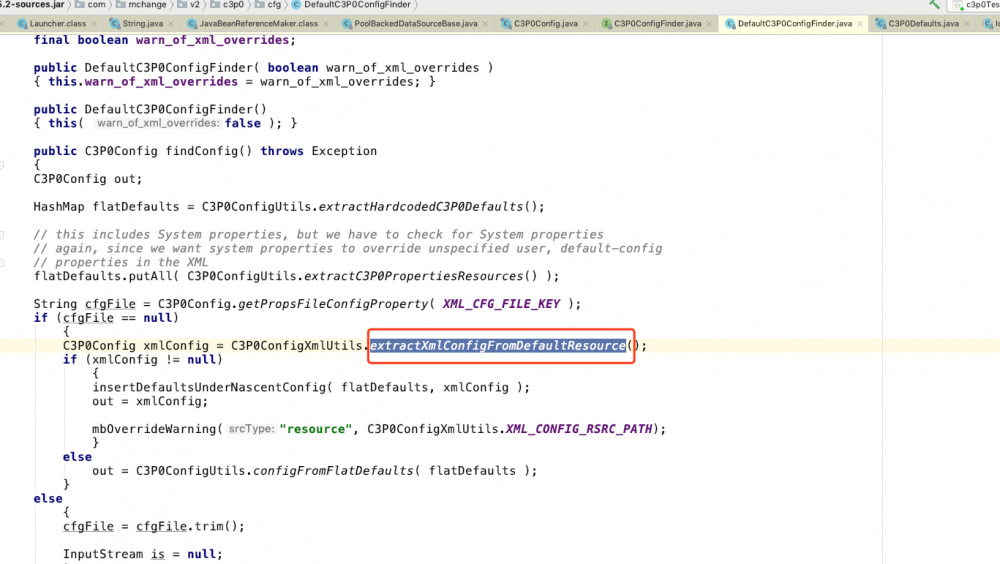The image size is (1000, 564).
Task: Close the C3P0ConfigFinder.java tab
Action: coord(709,24)
